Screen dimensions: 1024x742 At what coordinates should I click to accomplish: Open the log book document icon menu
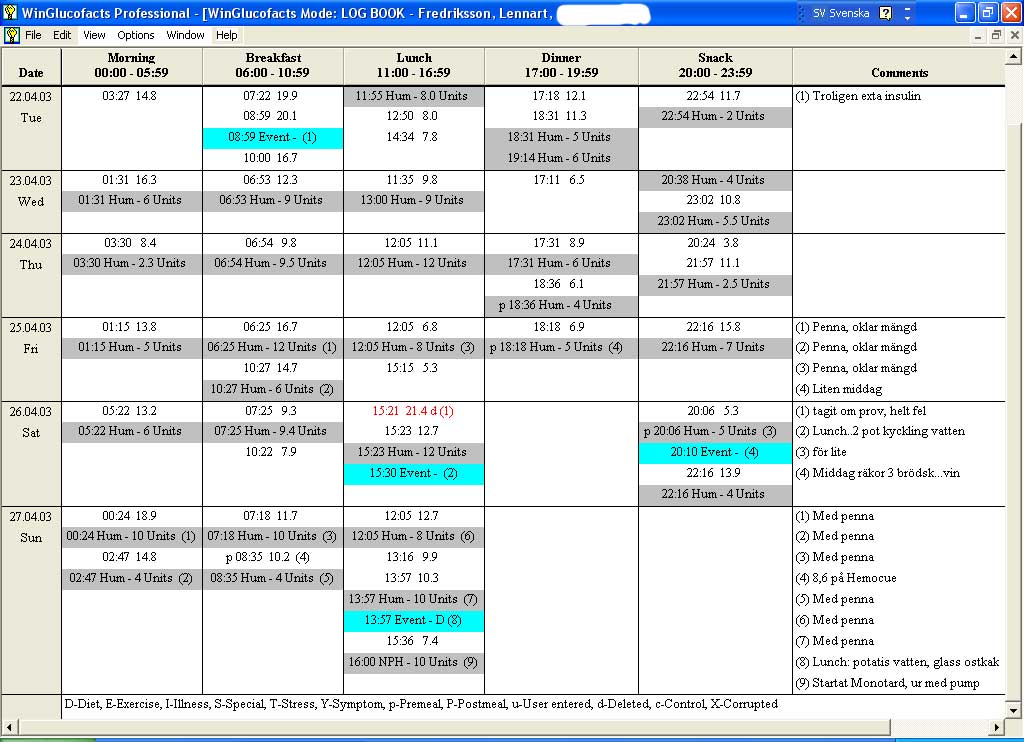(12, 35)
